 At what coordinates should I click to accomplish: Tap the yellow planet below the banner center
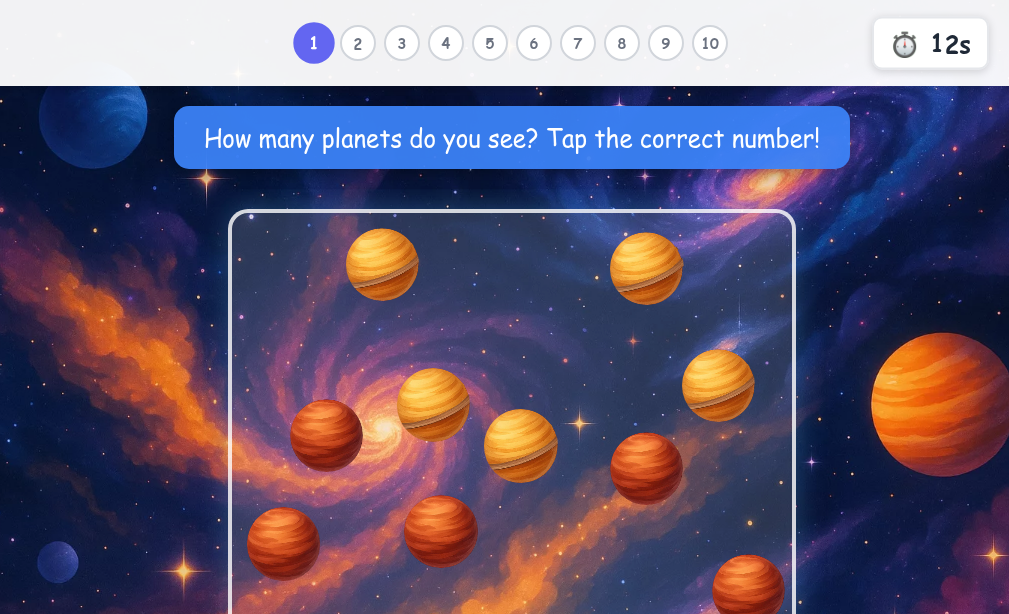pyautogui.click(x=521, y=446)
